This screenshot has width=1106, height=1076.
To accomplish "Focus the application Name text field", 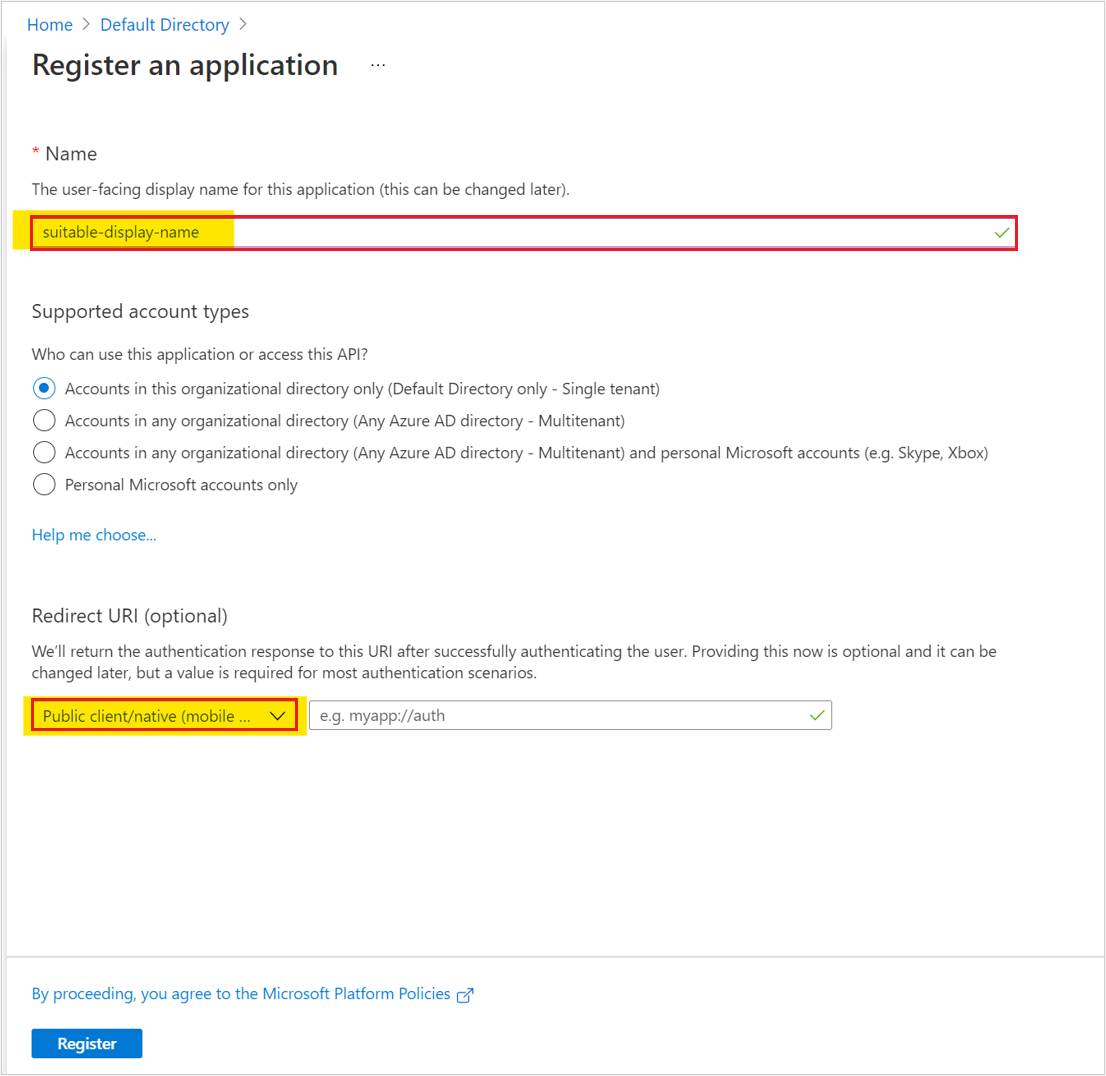I will point(523,233).
